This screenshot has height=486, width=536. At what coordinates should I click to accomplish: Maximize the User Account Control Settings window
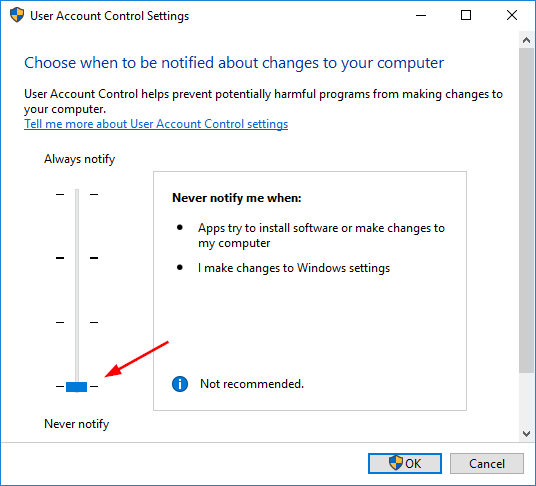click(x=466, y=15)
